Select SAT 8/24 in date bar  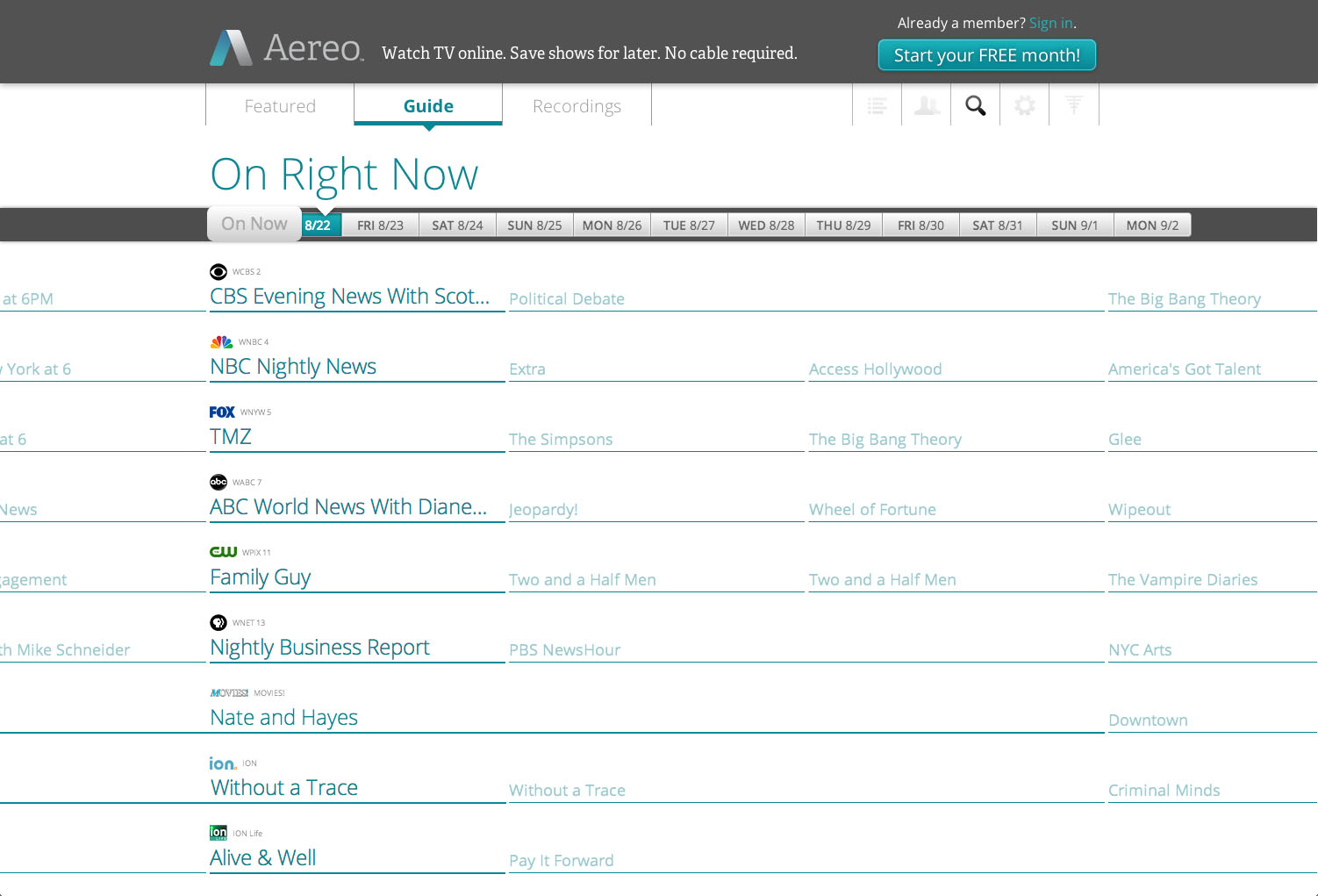(x=457, y=226)
